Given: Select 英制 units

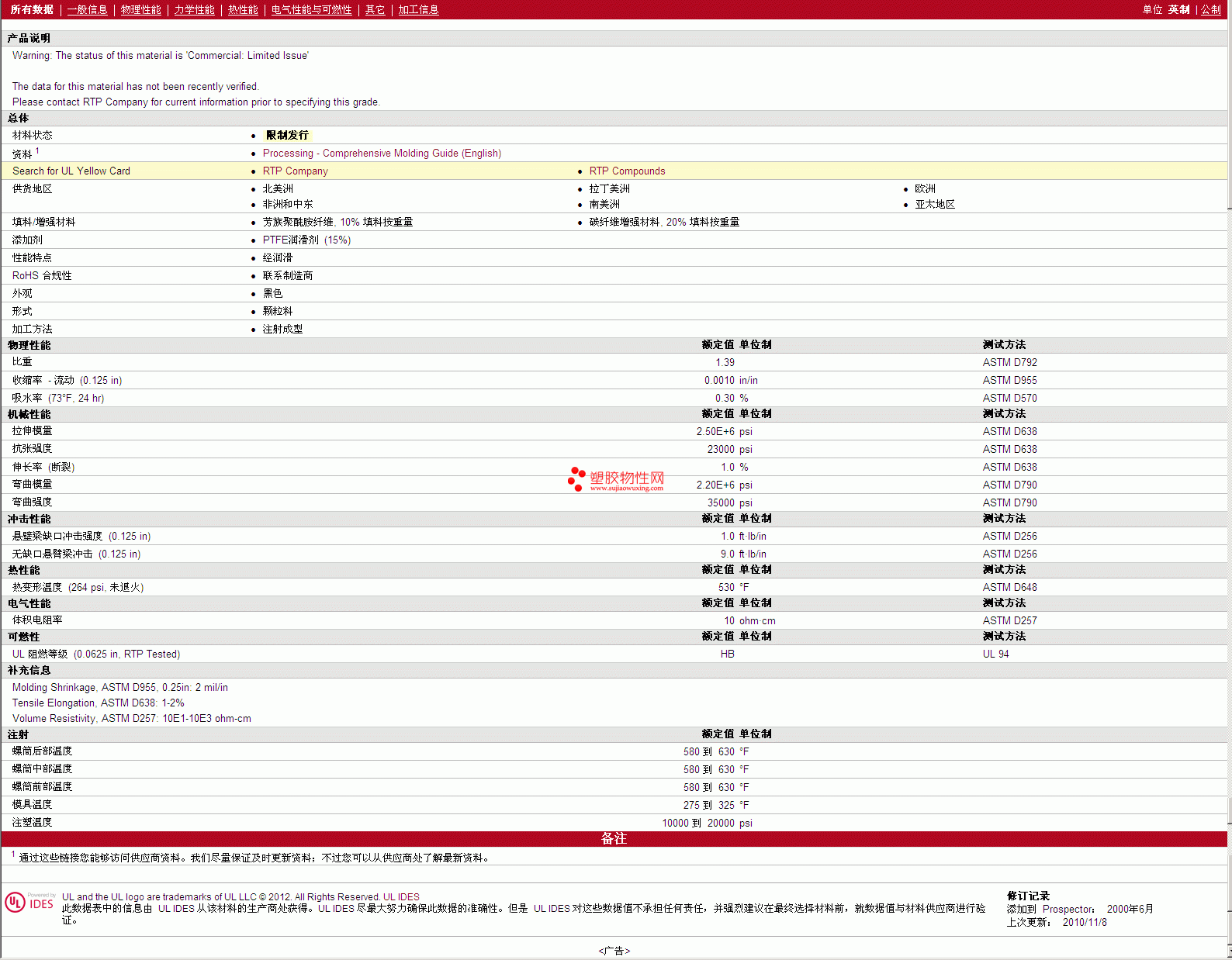Looking at the screenshot, I should [x=1178, y=9].
